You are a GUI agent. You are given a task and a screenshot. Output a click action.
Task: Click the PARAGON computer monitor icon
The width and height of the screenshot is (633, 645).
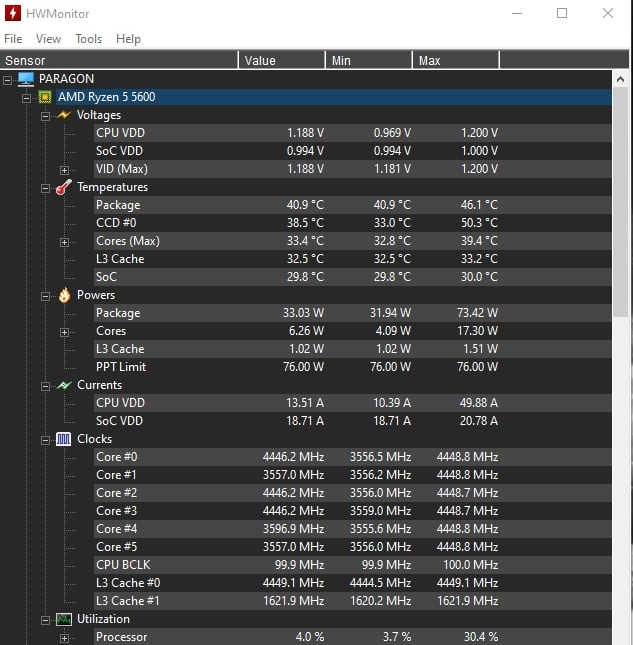pyautogui.click(x=26, y=79)
